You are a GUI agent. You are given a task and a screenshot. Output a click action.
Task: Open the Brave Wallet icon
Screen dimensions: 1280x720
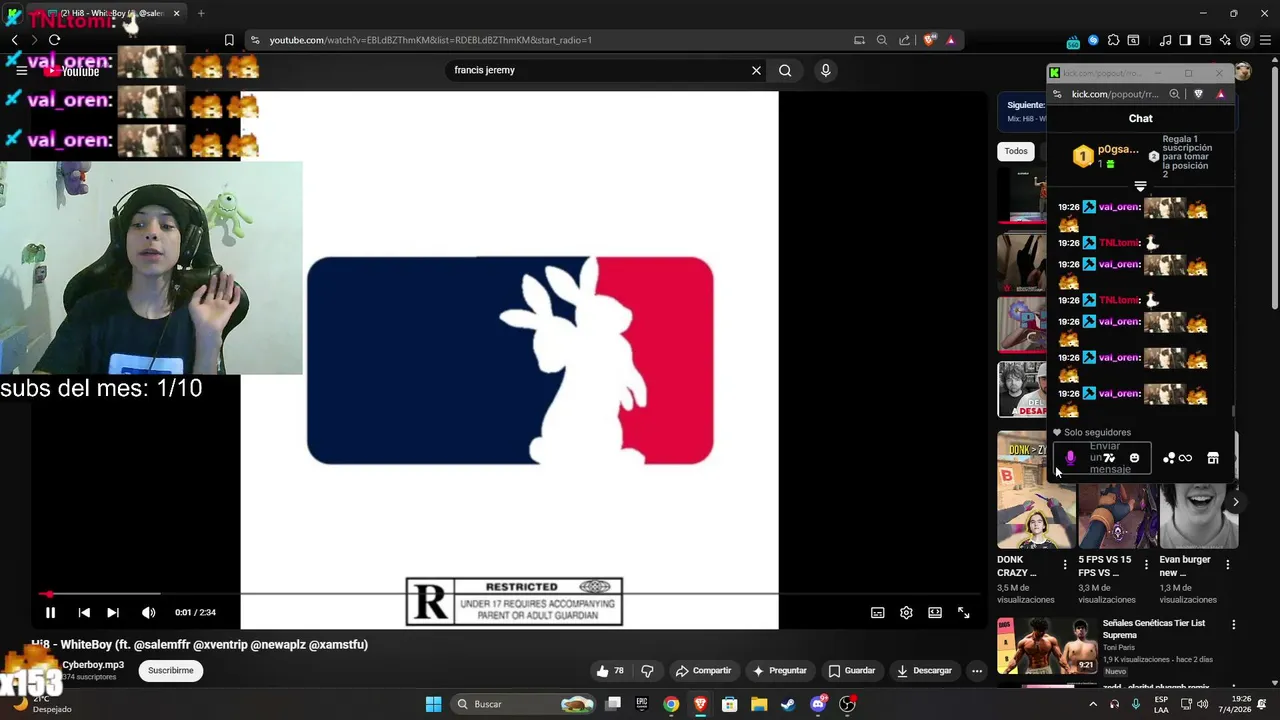1205,40
